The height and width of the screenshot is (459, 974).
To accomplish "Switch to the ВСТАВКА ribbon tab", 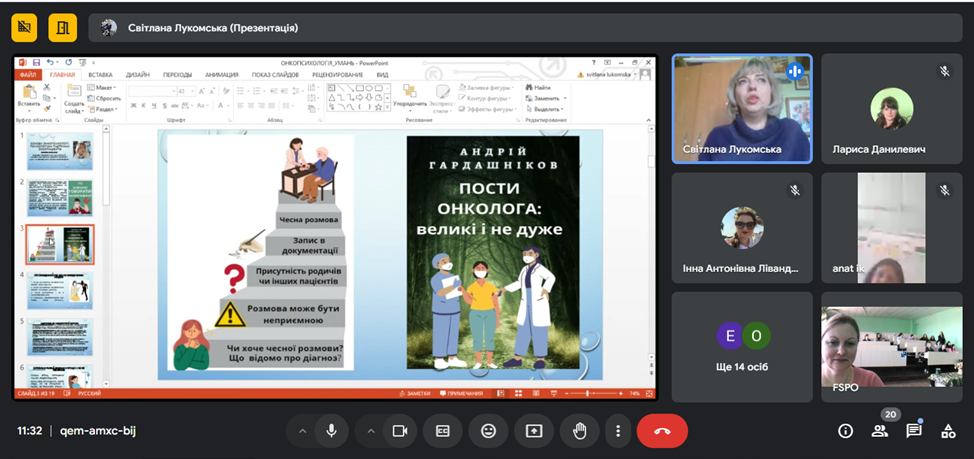I will click(x=100, y=75).
